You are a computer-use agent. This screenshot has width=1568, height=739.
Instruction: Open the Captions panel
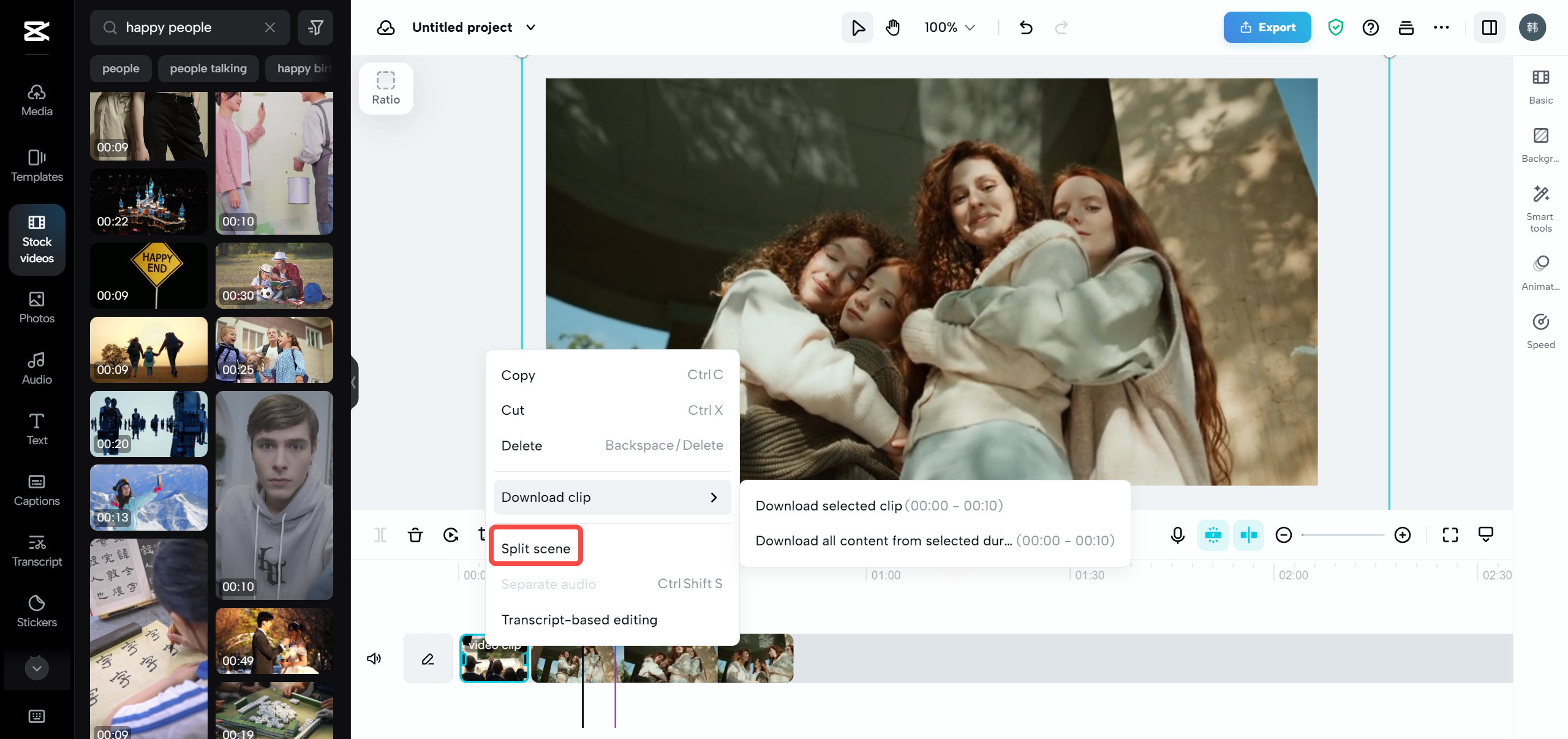[36, 489]
